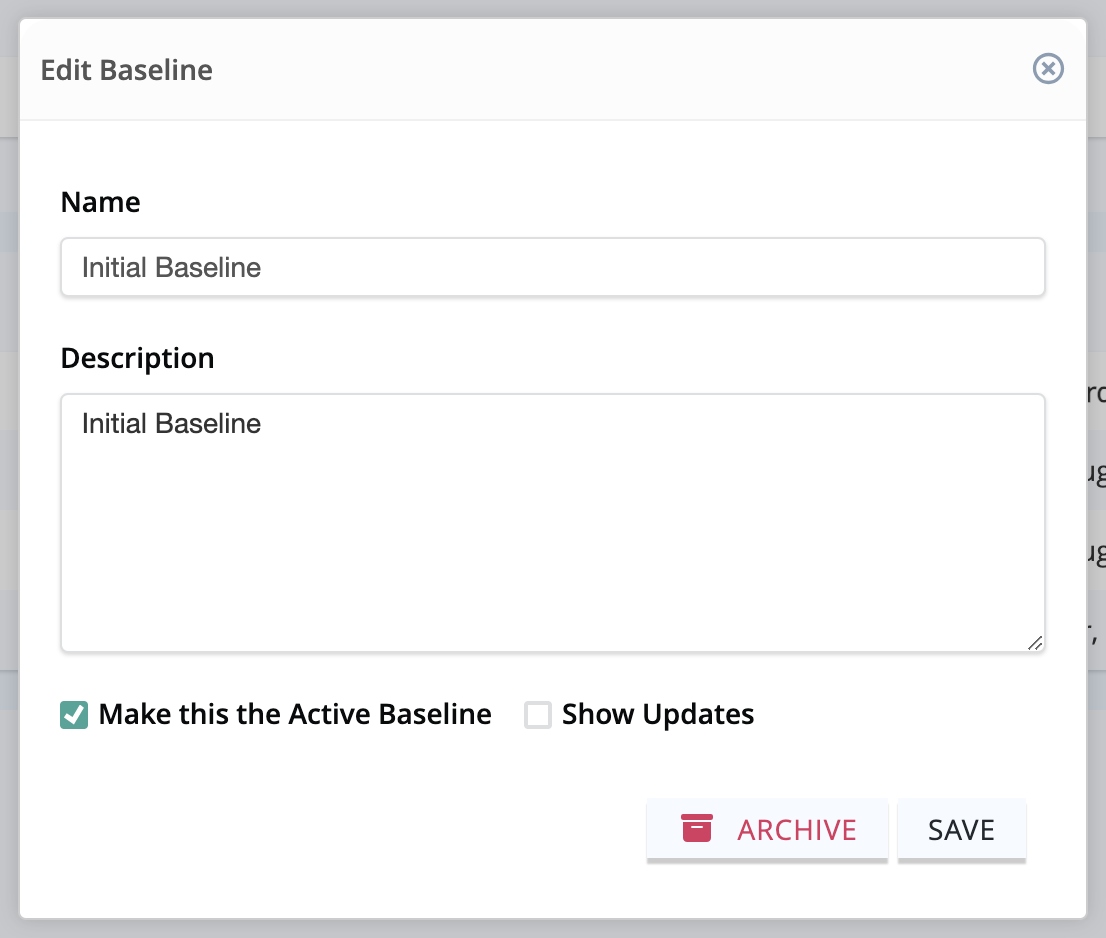Screen dimensions: 1106x938
Task: Uncheck Make this the Active Baseline
Action: click(74, 714)
